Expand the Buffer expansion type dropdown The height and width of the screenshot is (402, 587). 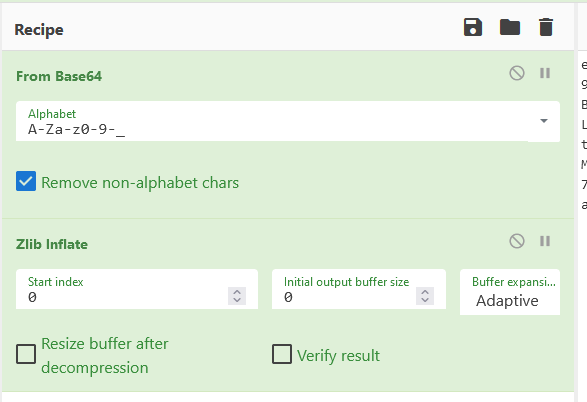pyautogui.click(x=510, y=292)
